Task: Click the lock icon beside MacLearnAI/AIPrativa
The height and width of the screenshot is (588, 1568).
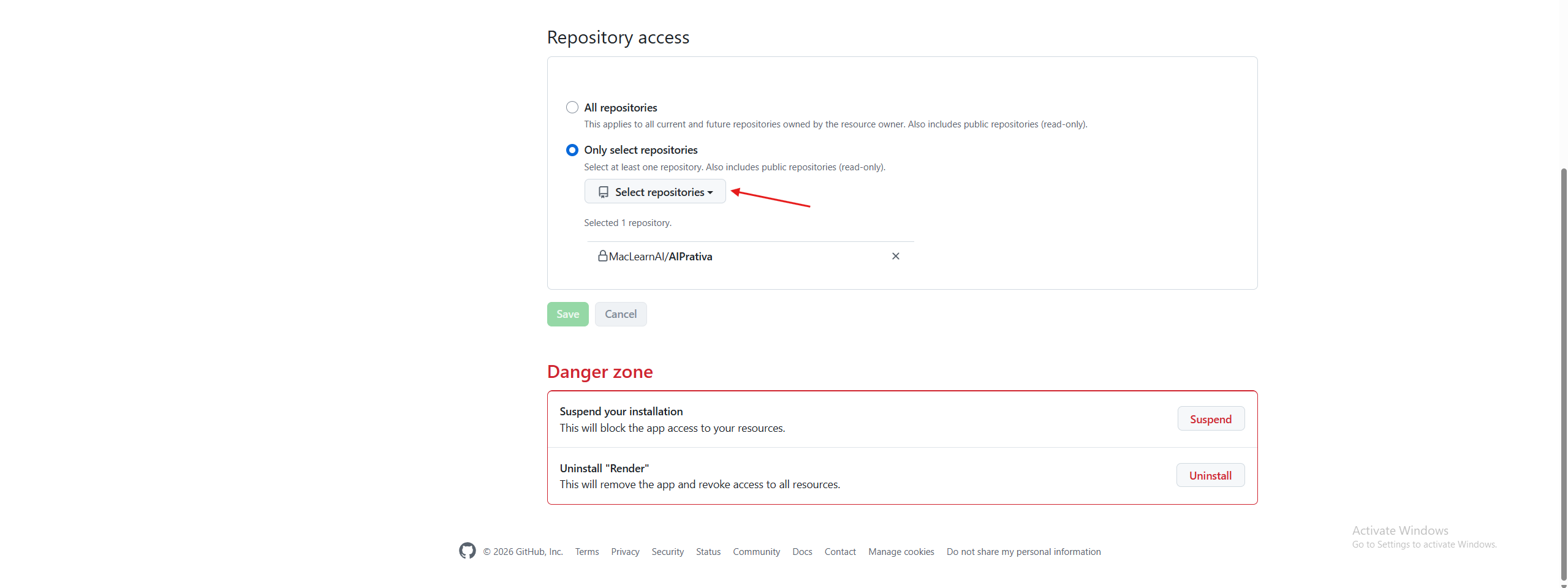Action: pos(602,256)
